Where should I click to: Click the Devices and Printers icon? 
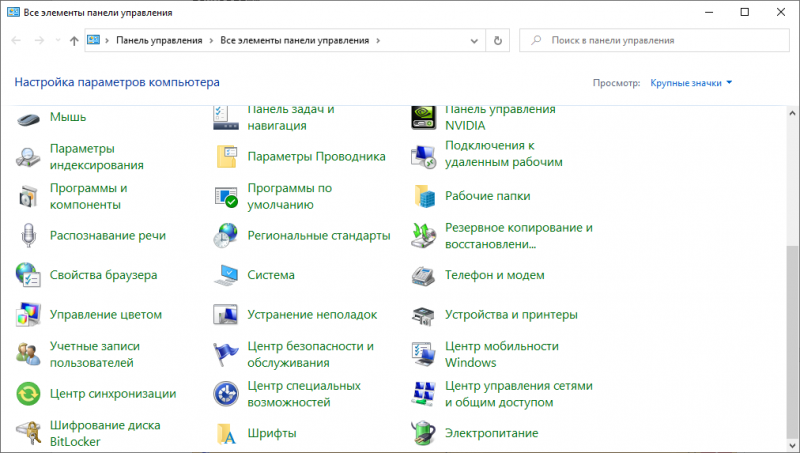tap(423, 315)
